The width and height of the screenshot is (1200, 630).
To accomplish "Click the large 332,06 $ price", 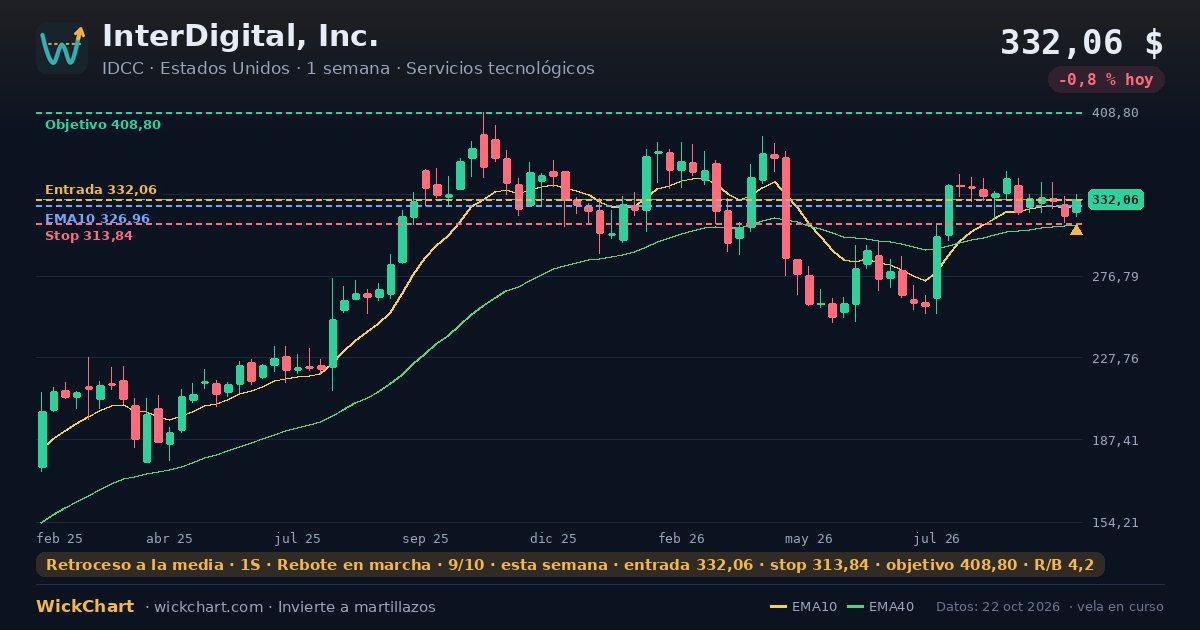I will (1082, 42).
